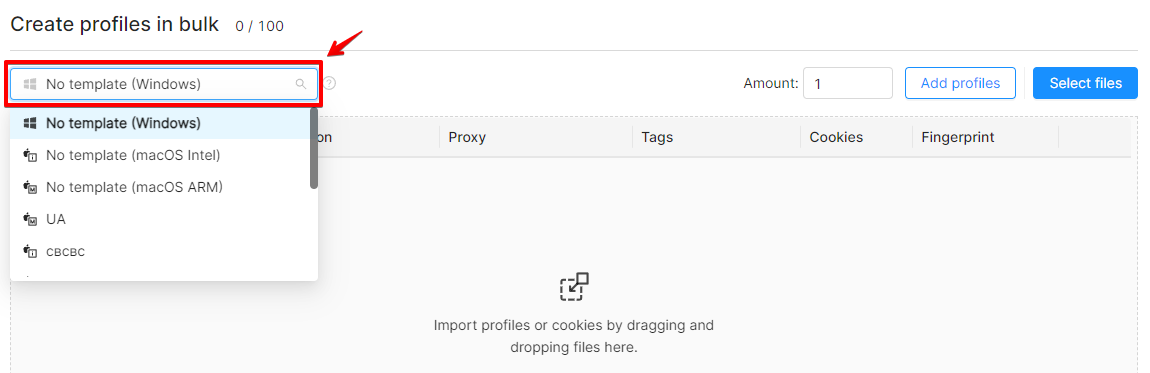
Task: Focus the Amount input field
Action: 848,84
